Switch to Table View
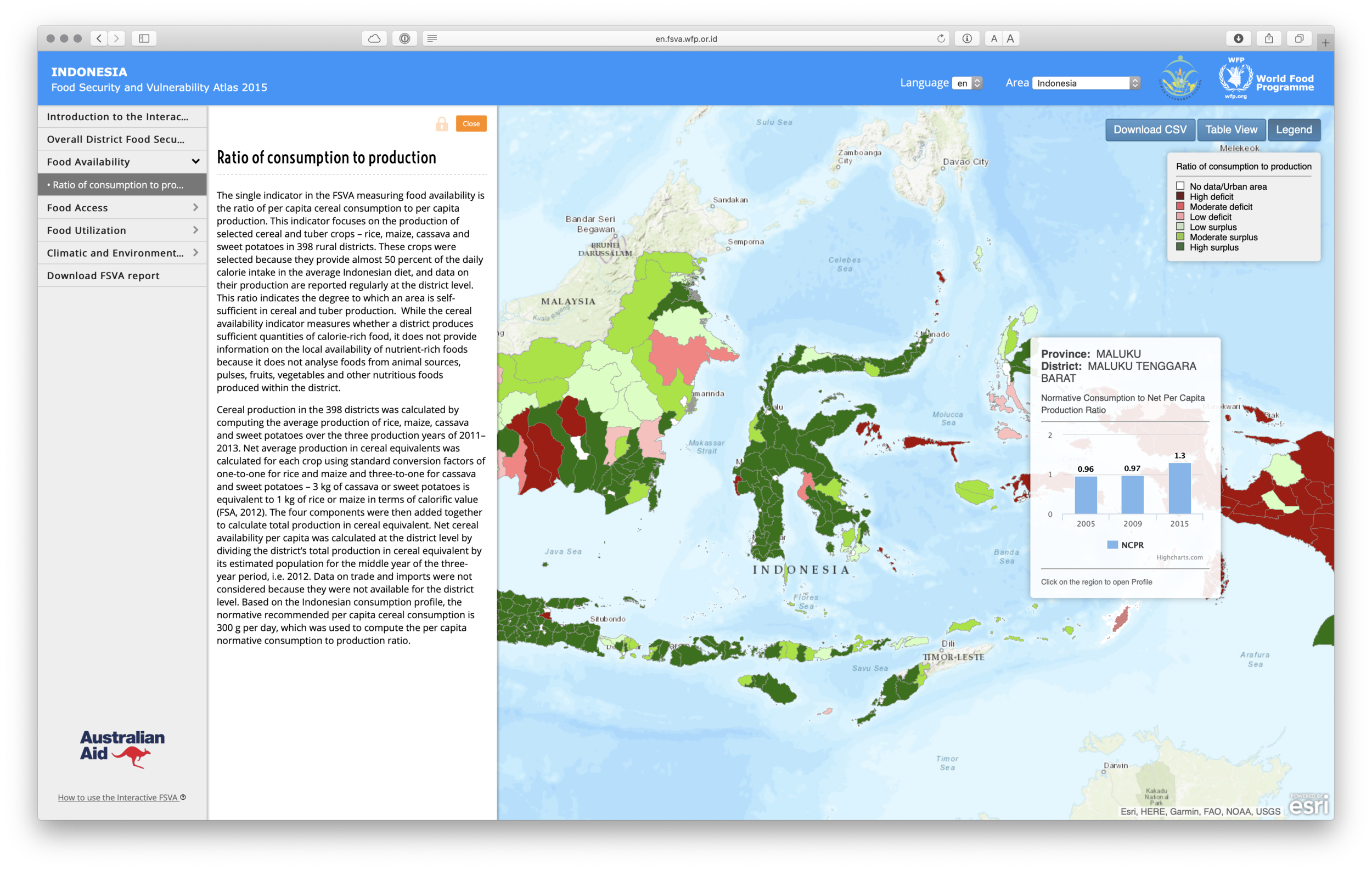The width and height of the screenshot is (1372, 870). (1232, 130)
